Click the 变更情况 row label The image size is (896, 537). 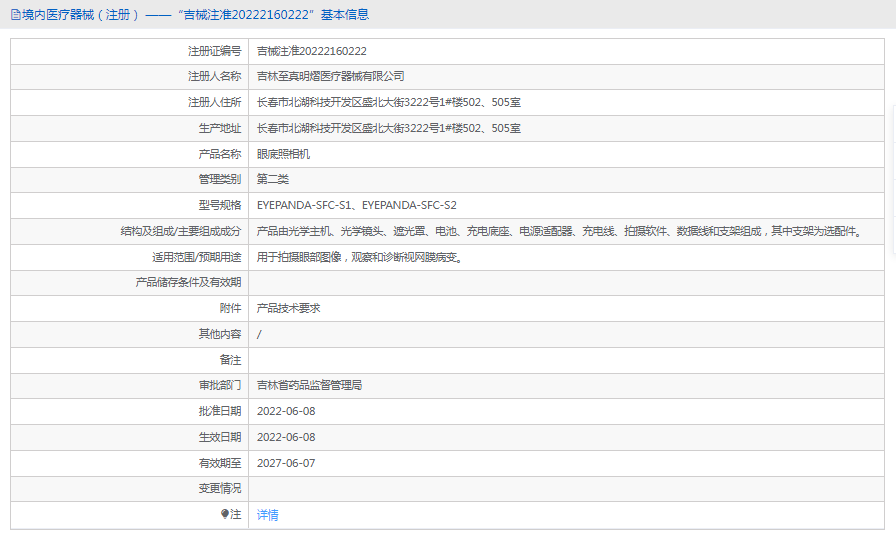click(220, 488)
